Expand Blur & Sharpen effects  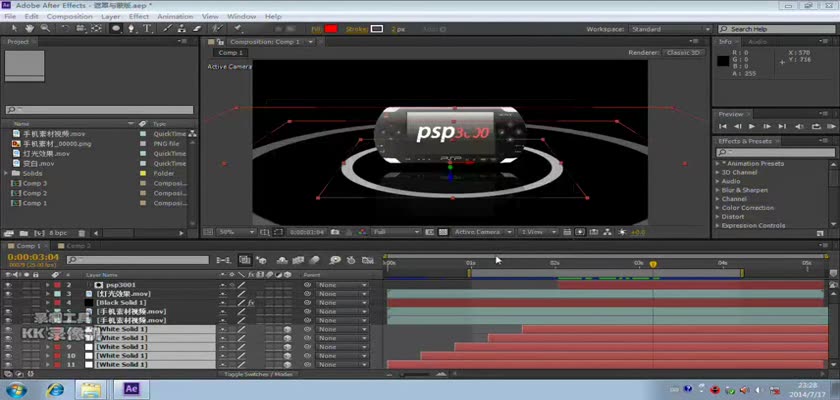[x=717, y=190]
